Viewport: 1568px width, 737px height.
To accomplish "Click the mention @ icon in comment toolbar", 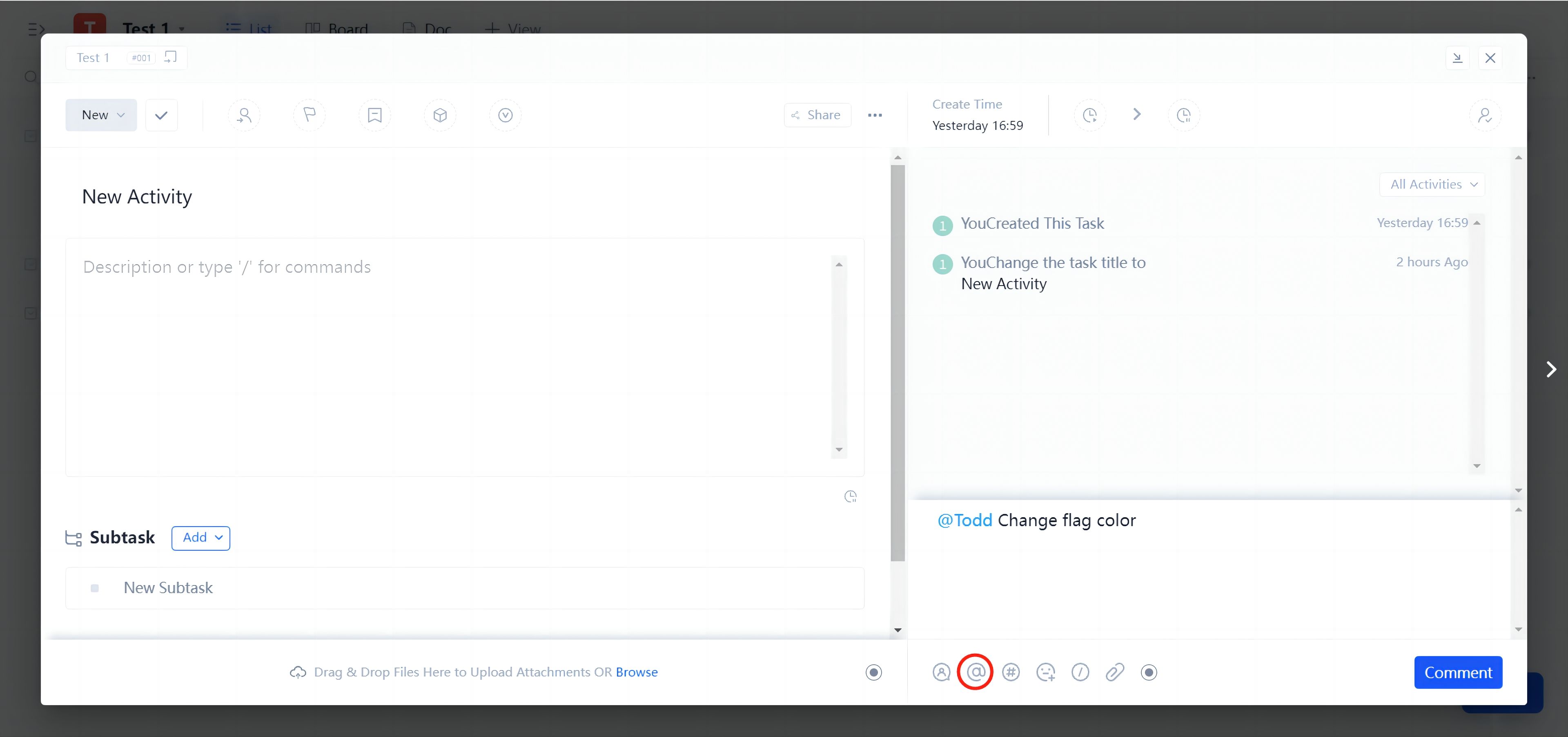I will click(x=976, y=672).
